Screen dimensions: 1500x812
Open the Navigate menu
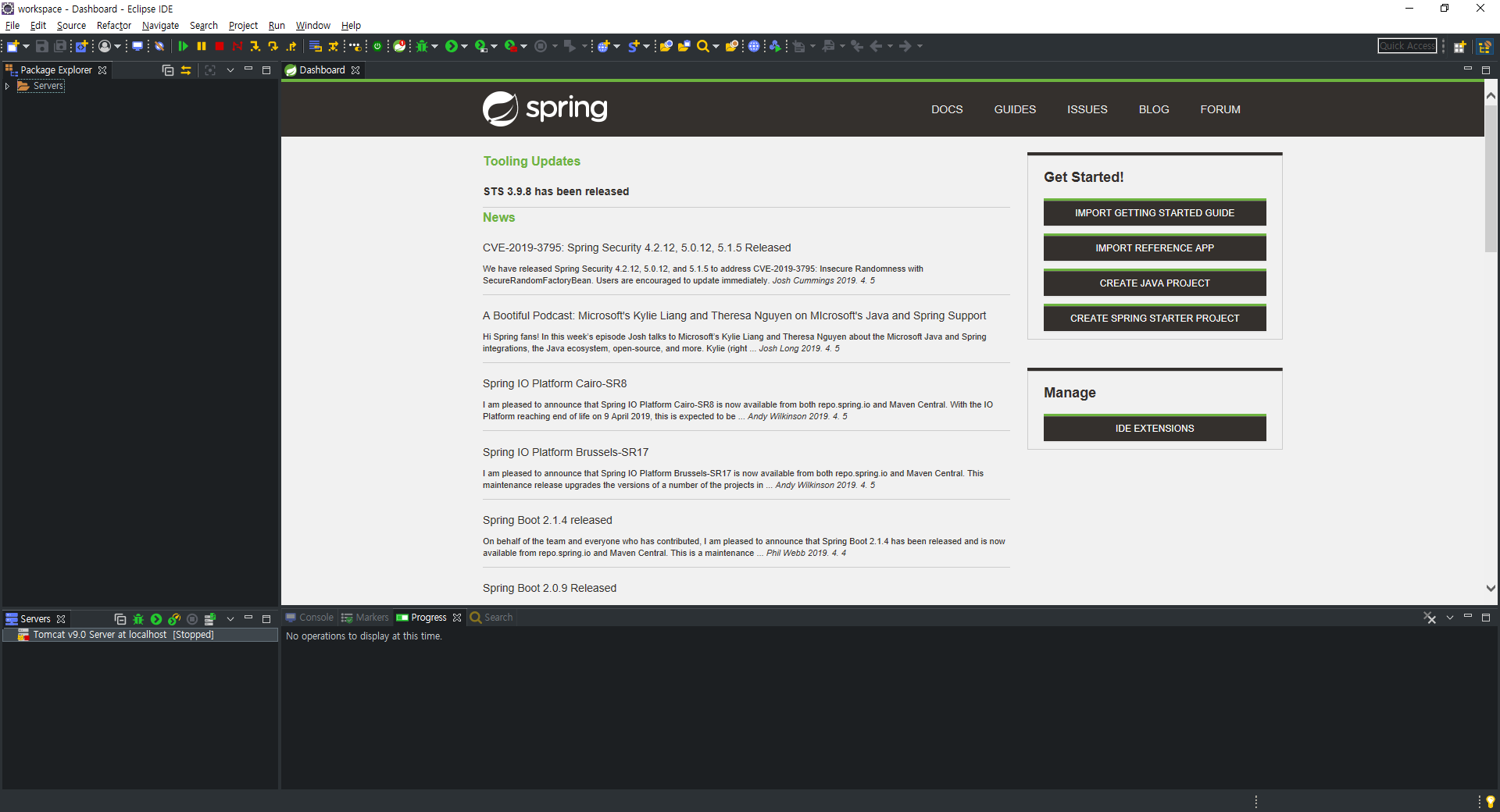click(161, 25)
